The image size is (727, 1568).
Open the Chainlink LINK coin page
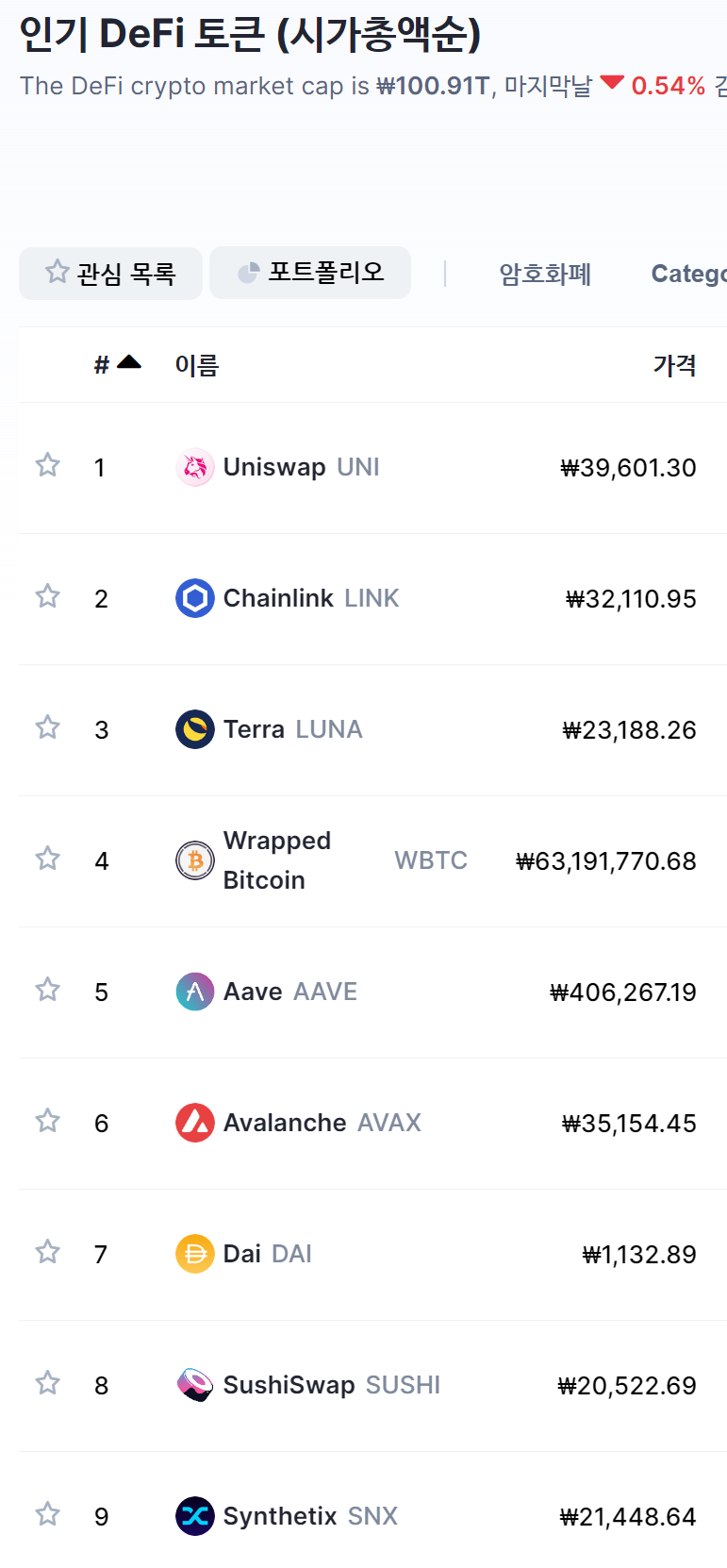click(x=277, y=598)
